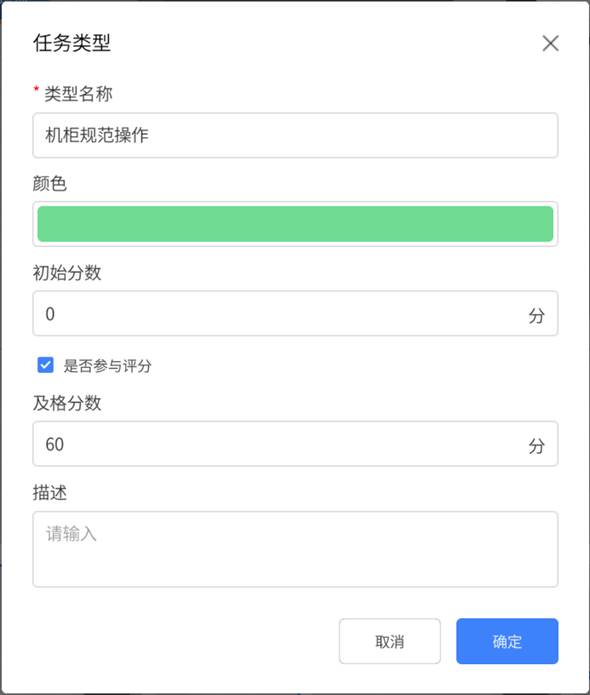The height and width of the screenshot is (695, 590).
Task: Select the 初始分数 label text
Action: 67,273
